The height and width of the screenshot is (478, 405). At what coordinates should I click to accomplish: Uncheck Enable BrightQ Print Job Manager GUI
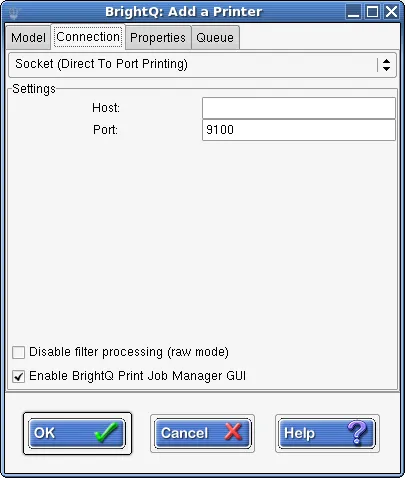pyautogui.click(x=18, y=376)
